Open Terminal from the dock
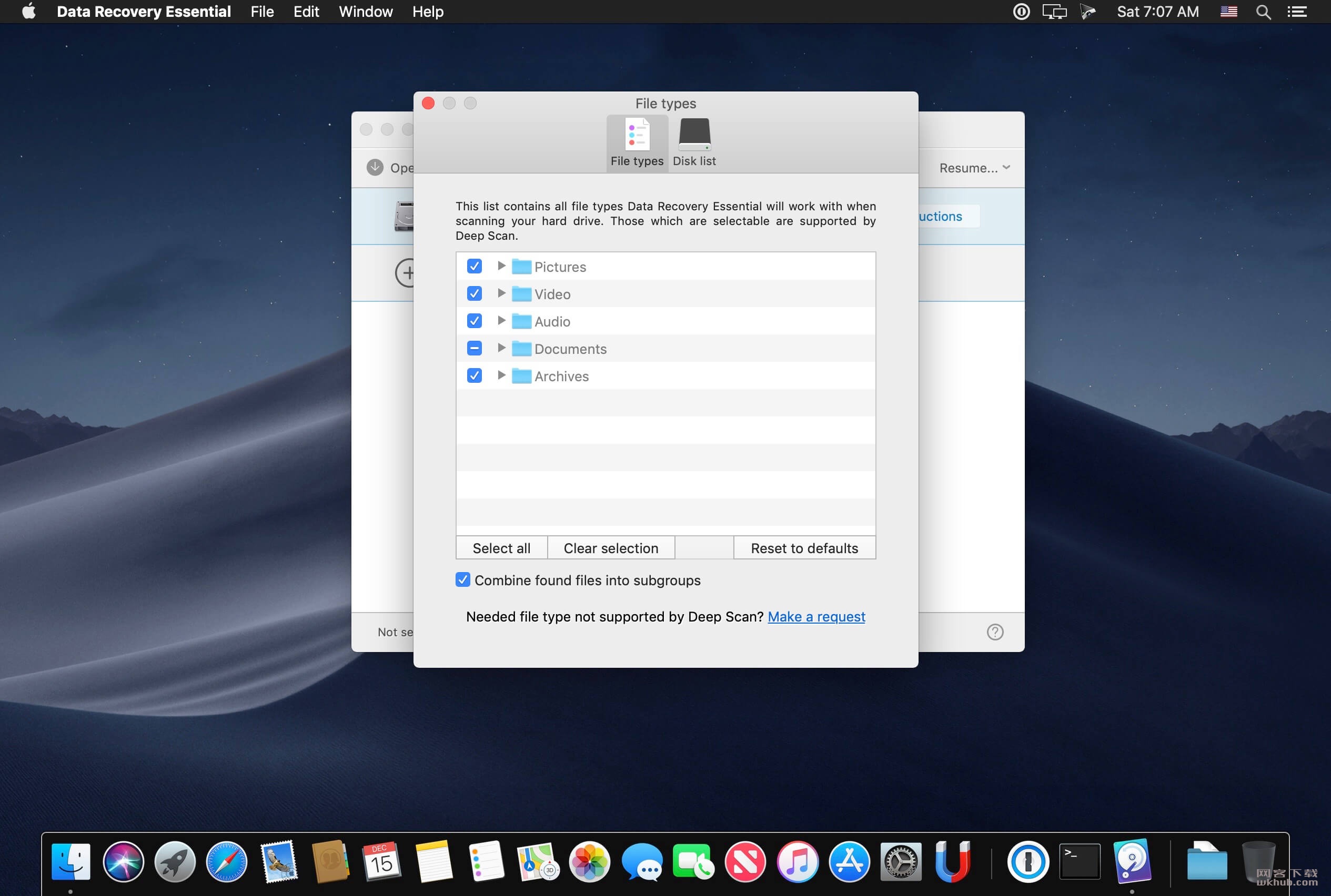This screenshot has height=896, width=1331. point(1080,862)
